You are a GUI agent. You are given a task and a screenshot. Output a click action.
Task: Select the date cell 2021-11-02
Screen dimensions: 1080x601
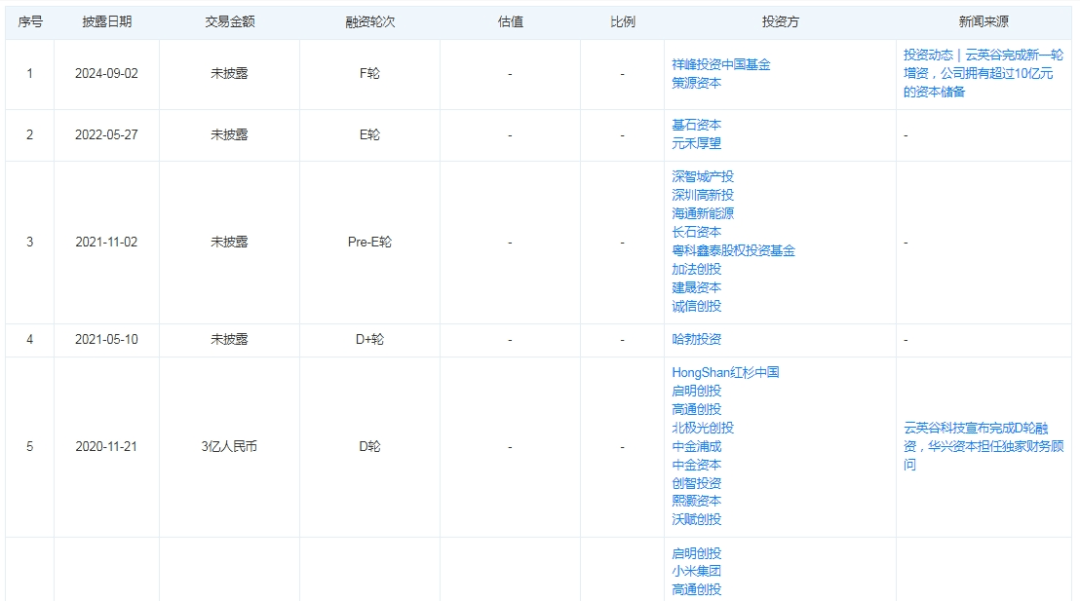(107, 242)
